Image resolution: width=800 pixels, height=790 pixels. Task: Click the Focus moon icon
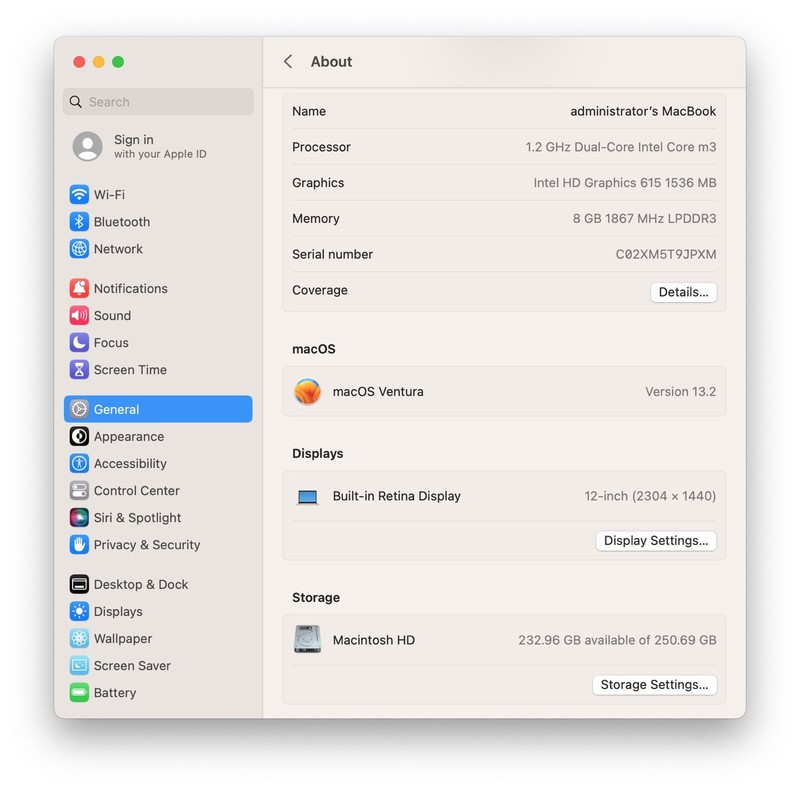[x=79, y=342]
